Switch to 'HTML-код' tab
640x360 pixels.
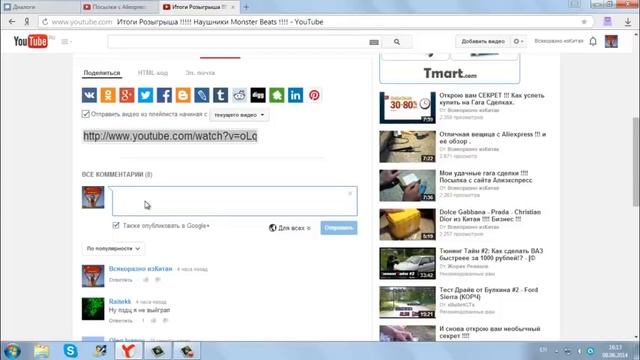tap(153, 73)
